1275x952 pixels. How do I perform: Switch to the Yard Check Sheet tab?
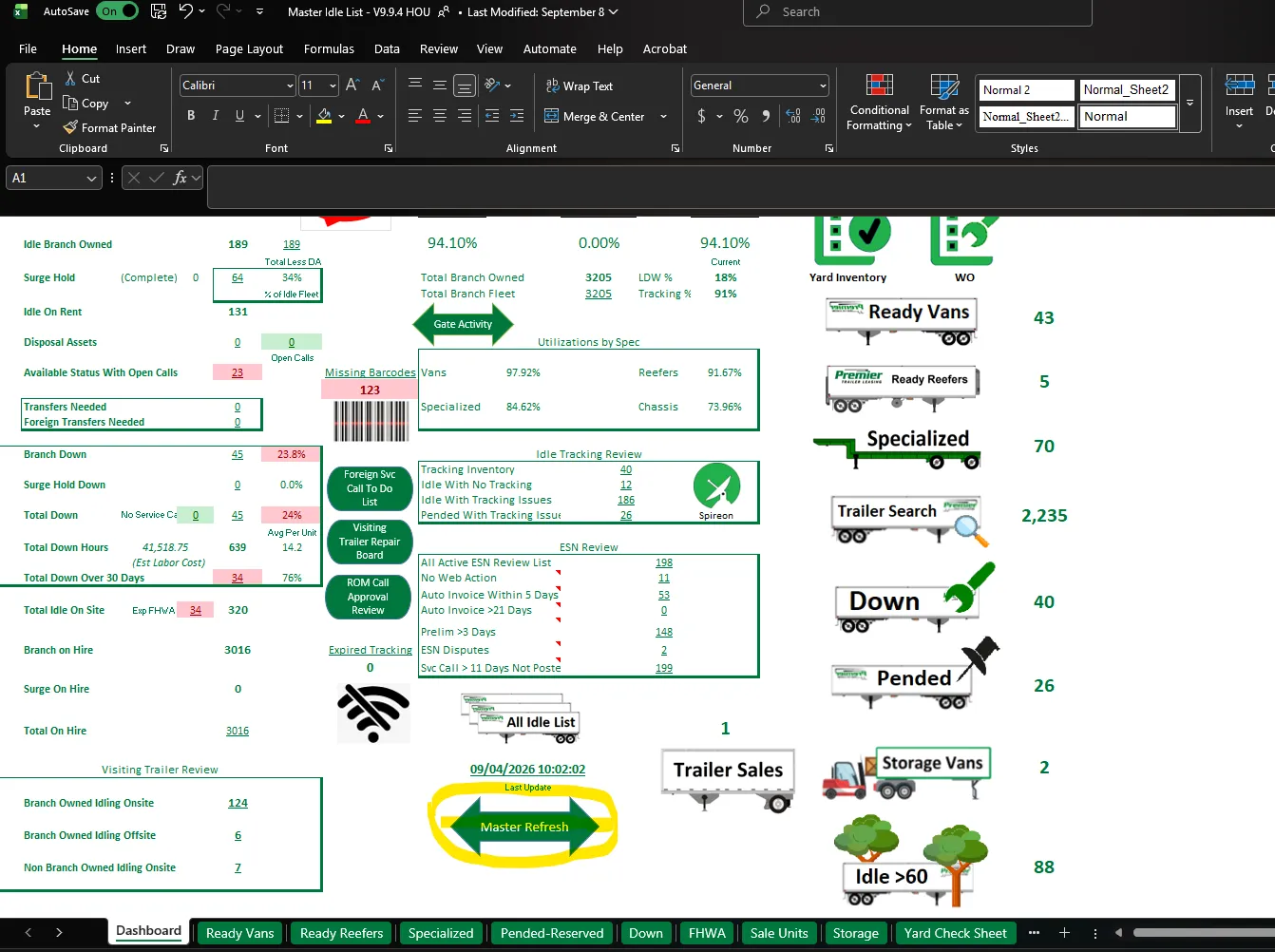955,933
